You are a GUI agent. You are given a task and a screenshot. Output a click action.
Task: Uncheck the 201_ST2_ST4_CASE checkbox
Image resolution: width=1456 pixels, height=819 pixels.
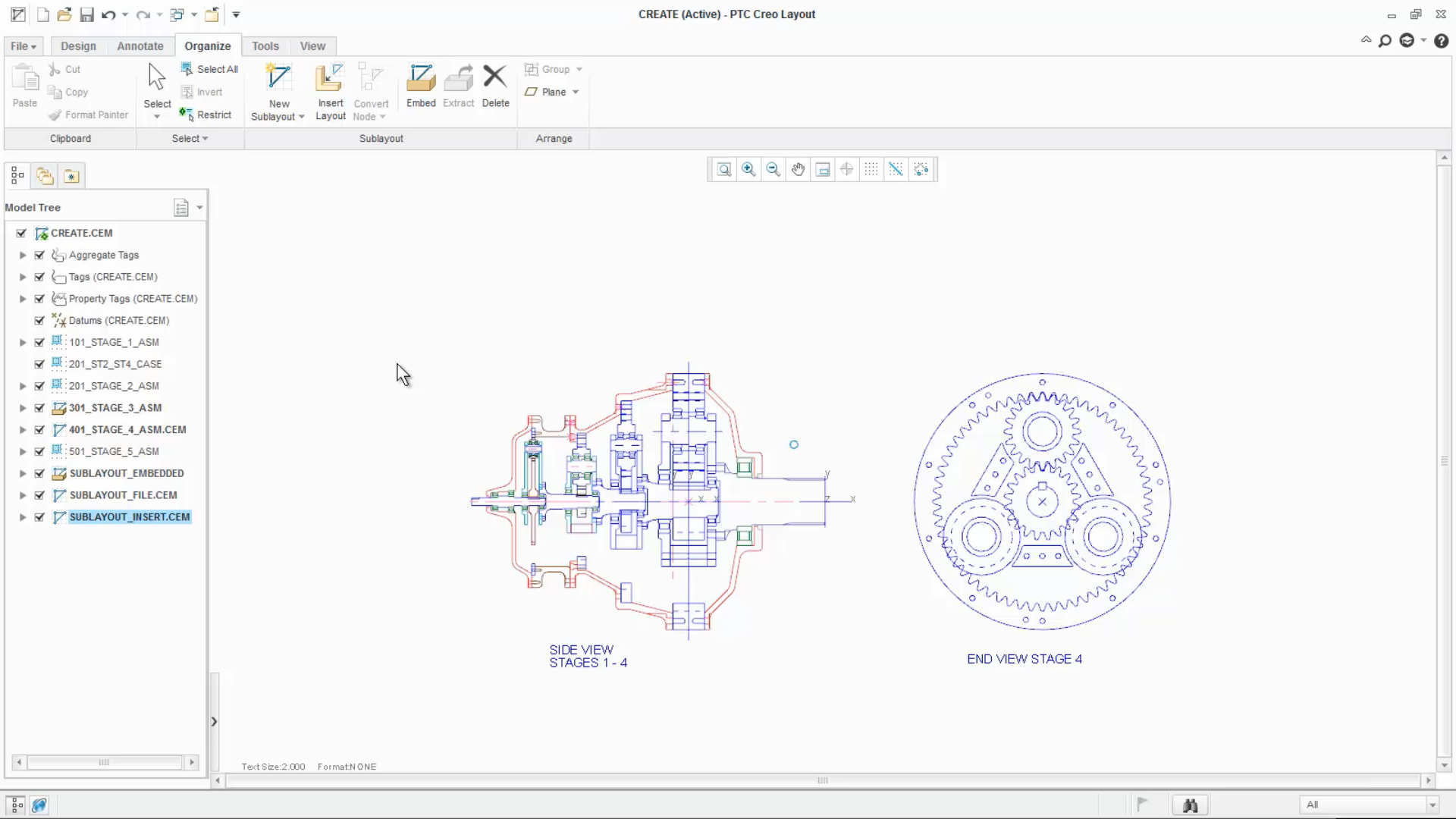point(39,365)
